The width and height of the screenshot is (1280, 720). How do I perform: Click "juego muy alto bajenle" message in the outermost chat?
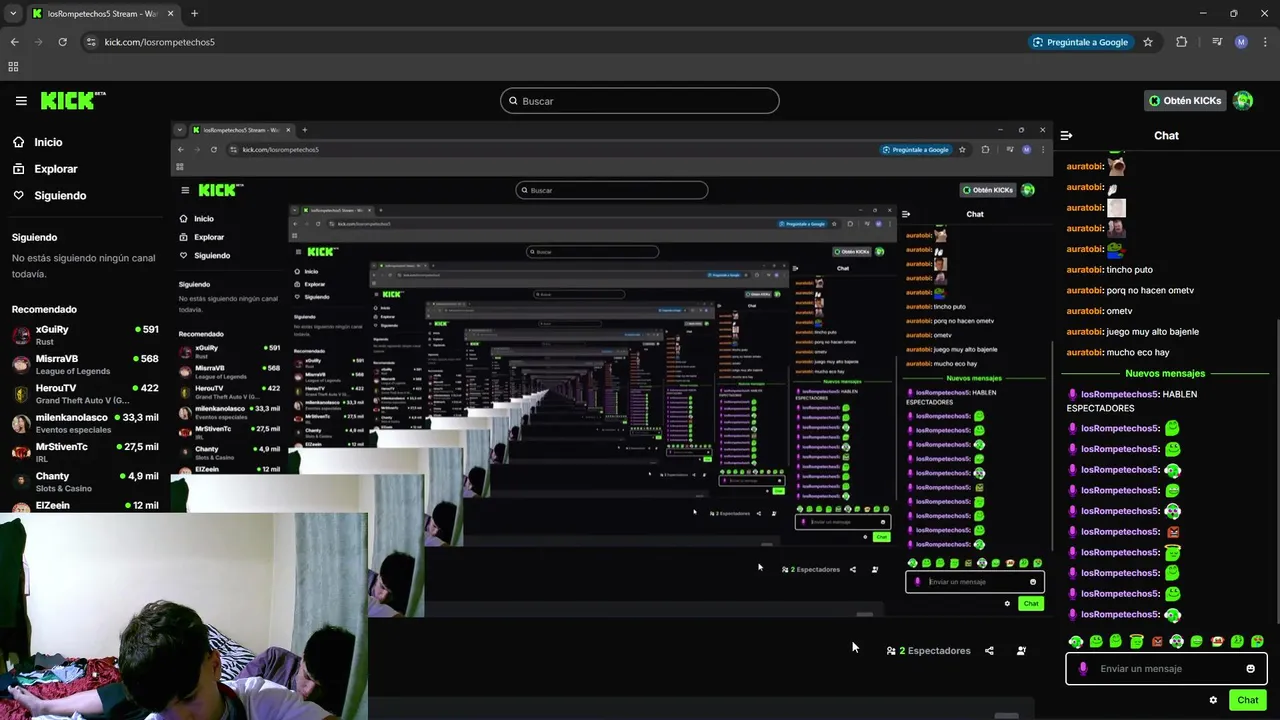[x=1152, y=332]
